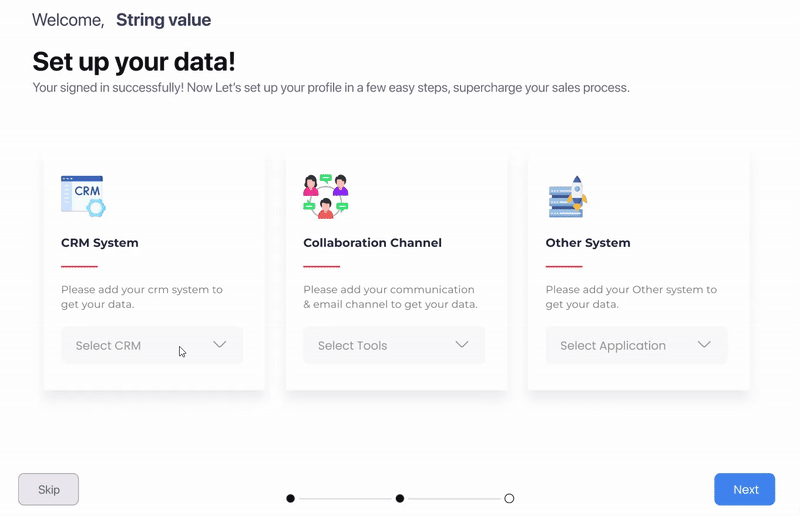
Task: Click the Collaboration Channel card heading
Action: pos(372,243)
